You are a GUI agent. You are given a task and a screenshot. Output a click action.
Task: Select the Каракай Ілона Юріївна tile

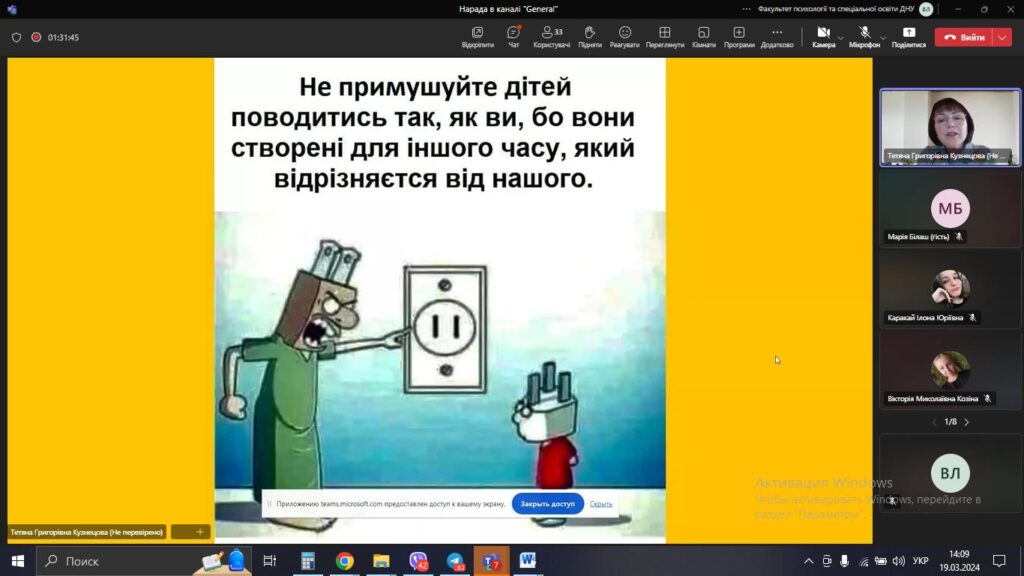pos(950,291)
